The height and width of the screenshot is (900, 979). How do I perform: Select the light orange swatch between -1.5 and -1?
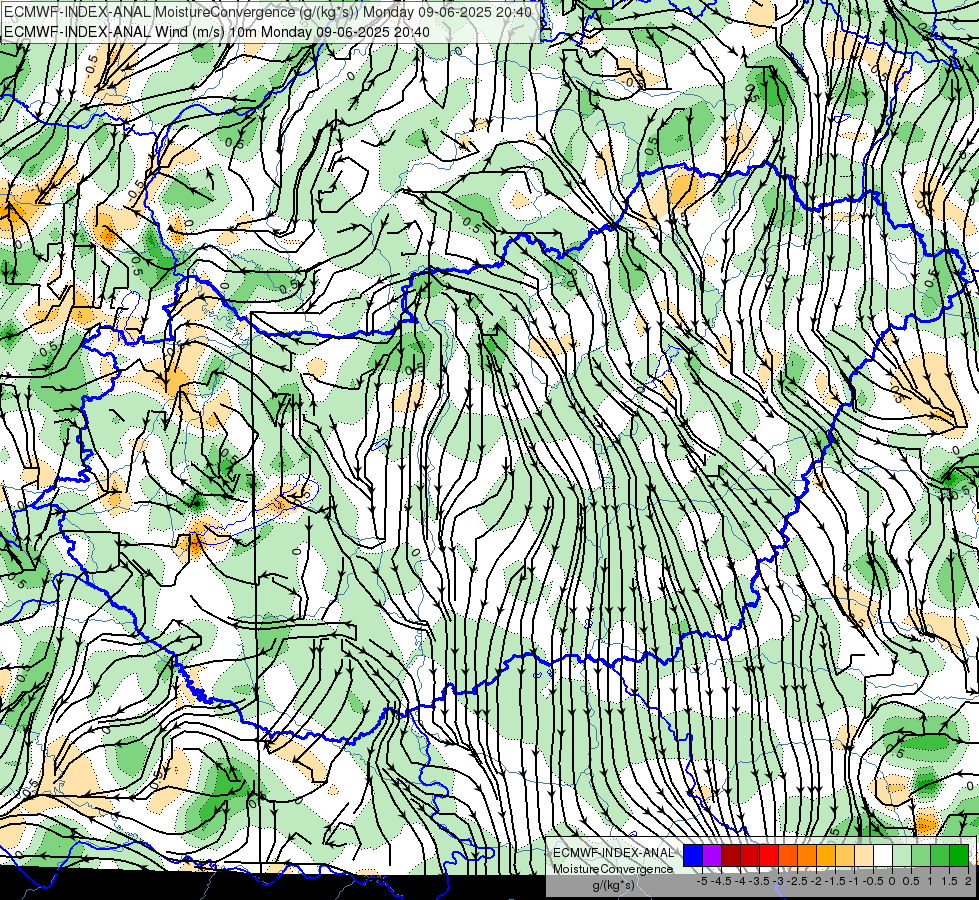[x=845, y=855]
